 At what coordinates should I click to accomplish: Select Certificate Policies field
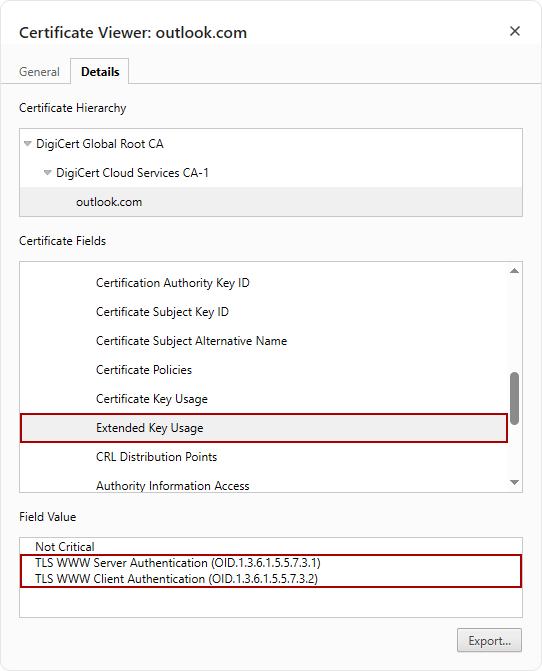264,370
